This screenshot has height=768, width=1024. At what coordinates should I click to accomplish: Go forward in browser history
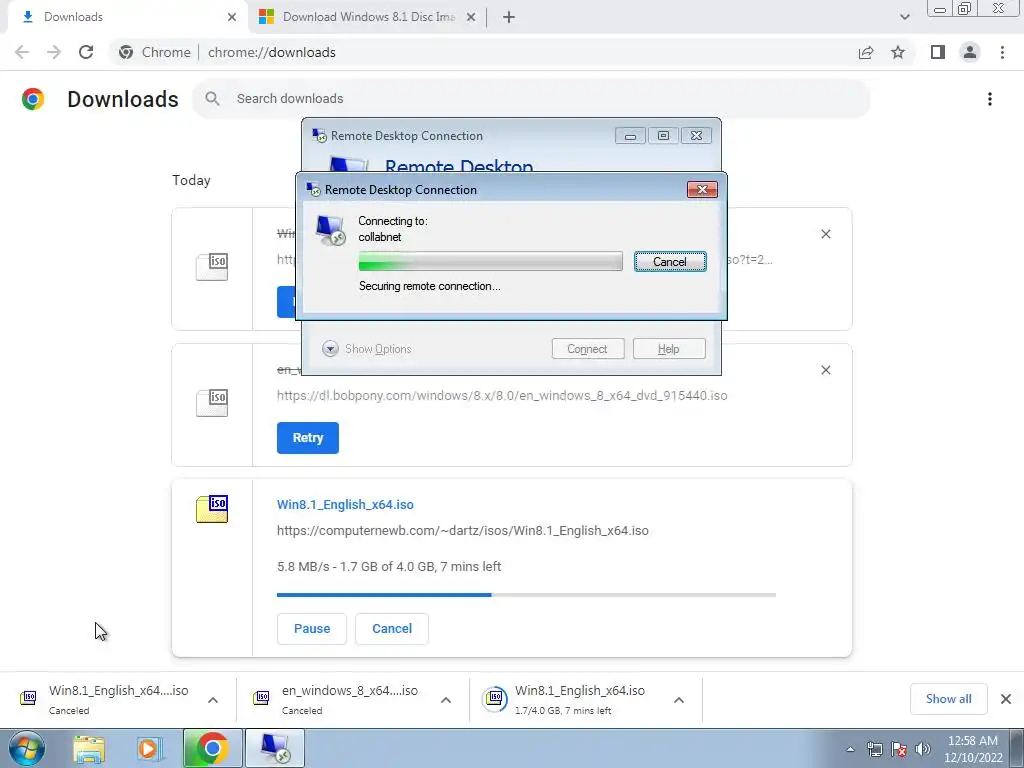[x=54, y=52]
